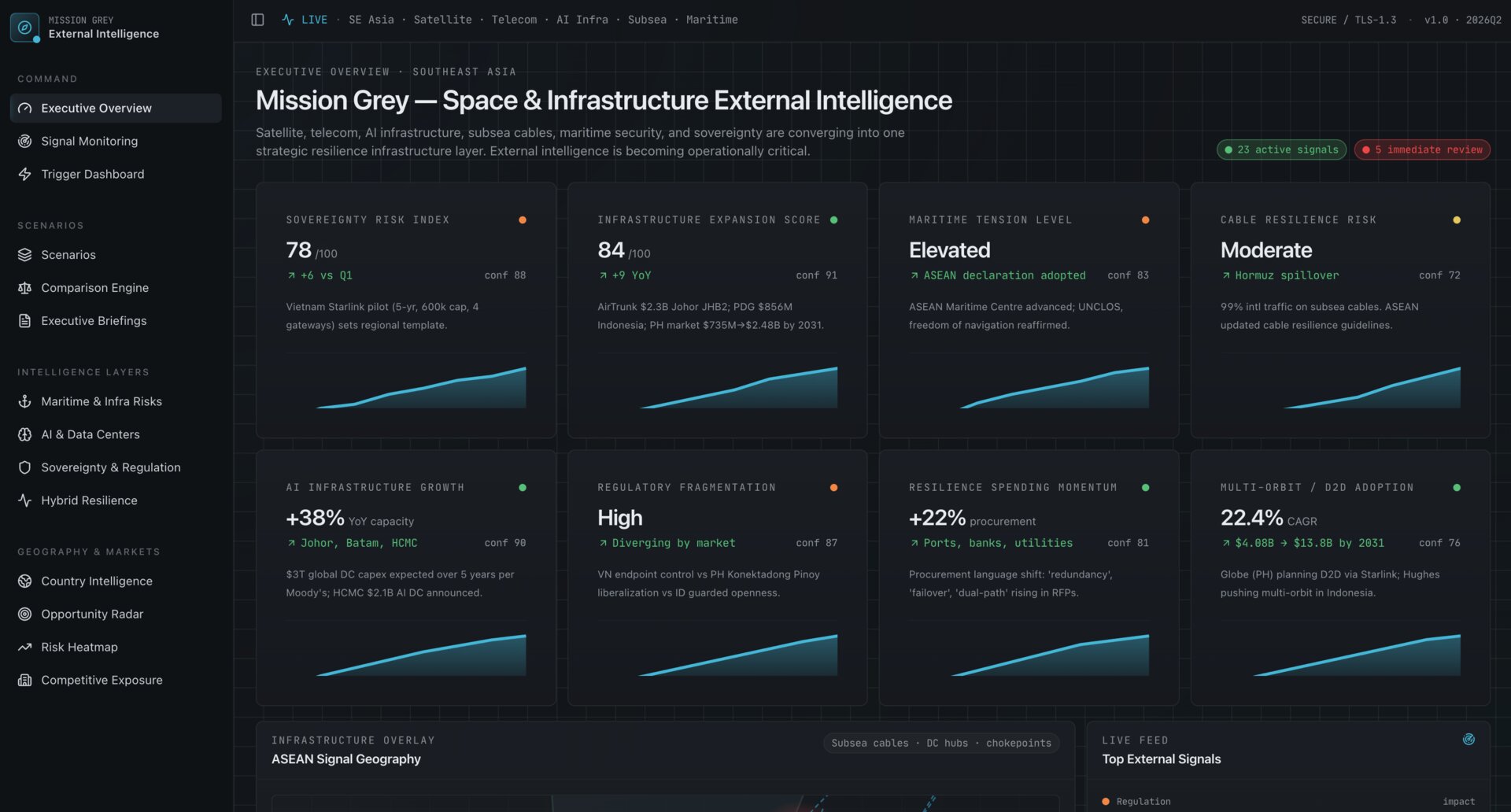The height and width of the screenshot is (812, 1511).
Task: Click the 'Elevated' maritime tension value
Action: point(949,250)
